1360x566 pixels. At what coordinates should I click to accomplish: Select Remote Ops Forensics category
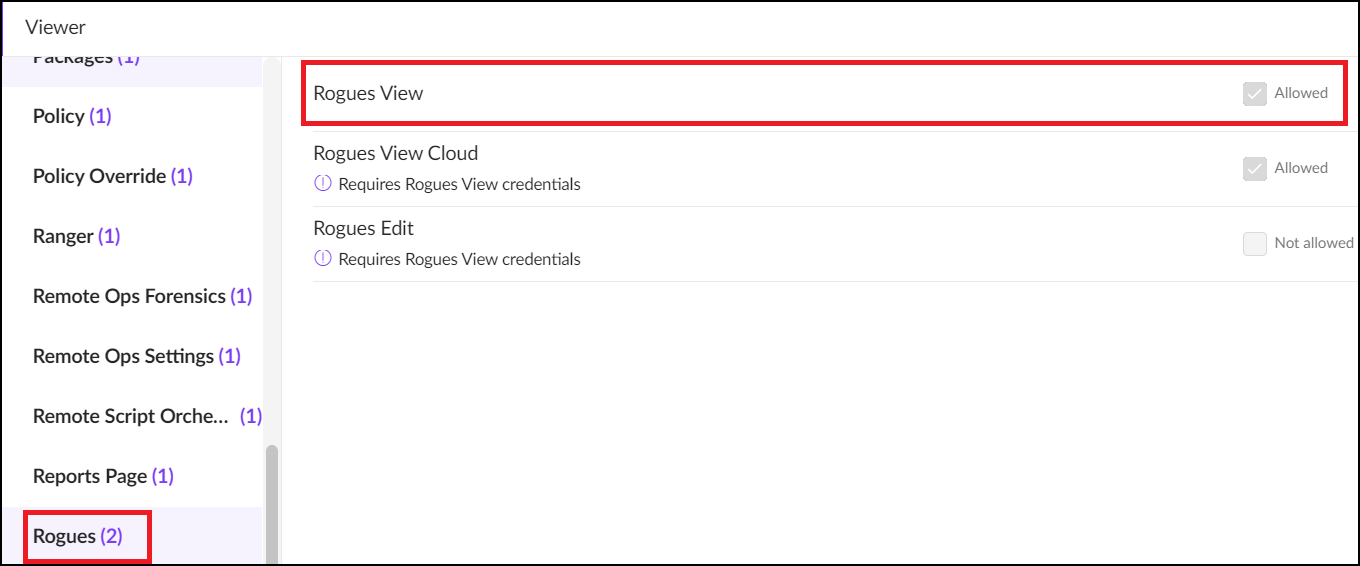pos(142,296)
